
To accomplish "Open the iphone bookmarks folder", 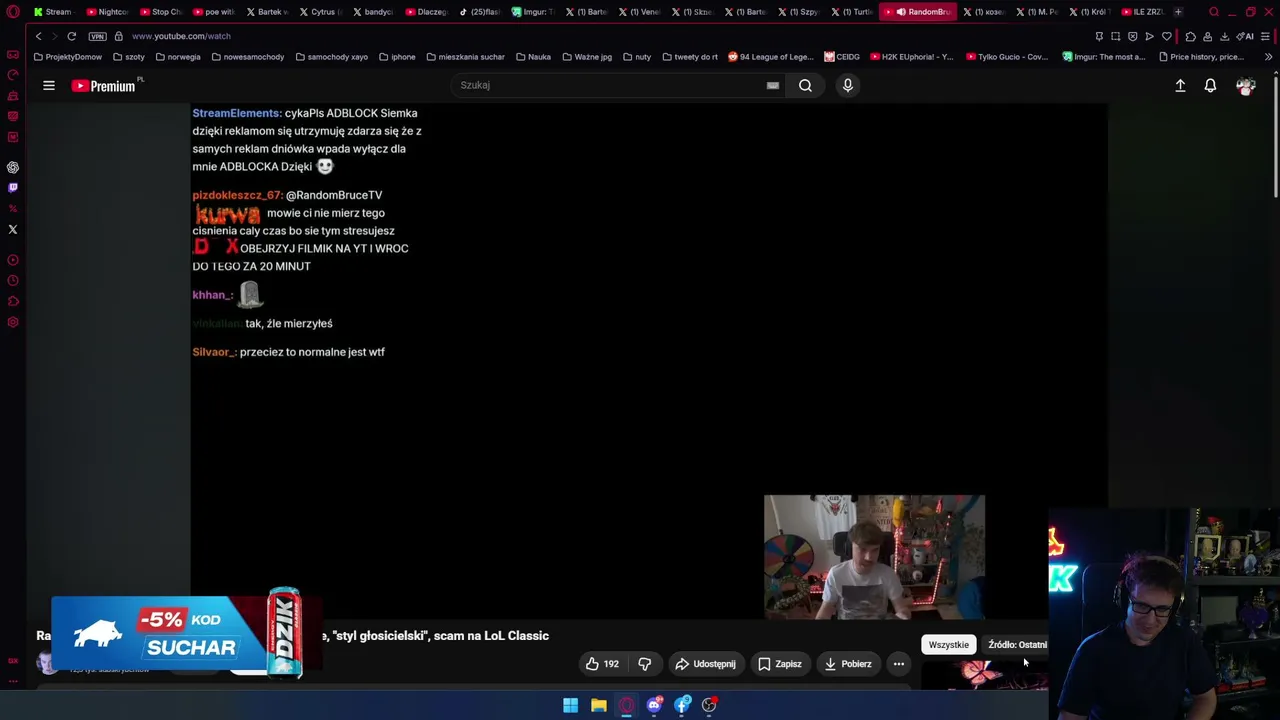I will [397, 57].
